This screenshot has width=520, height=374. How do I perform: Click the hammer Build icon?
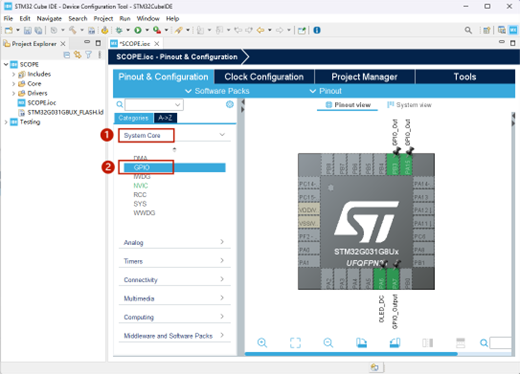[72, 30]
